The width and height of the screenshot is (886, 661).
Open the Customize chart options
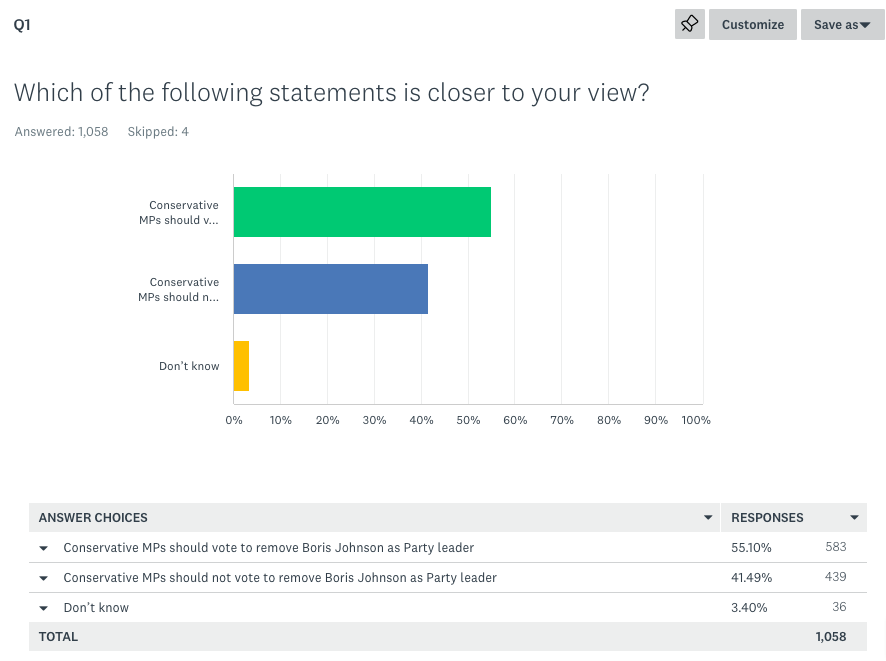[x=753, y=25]
